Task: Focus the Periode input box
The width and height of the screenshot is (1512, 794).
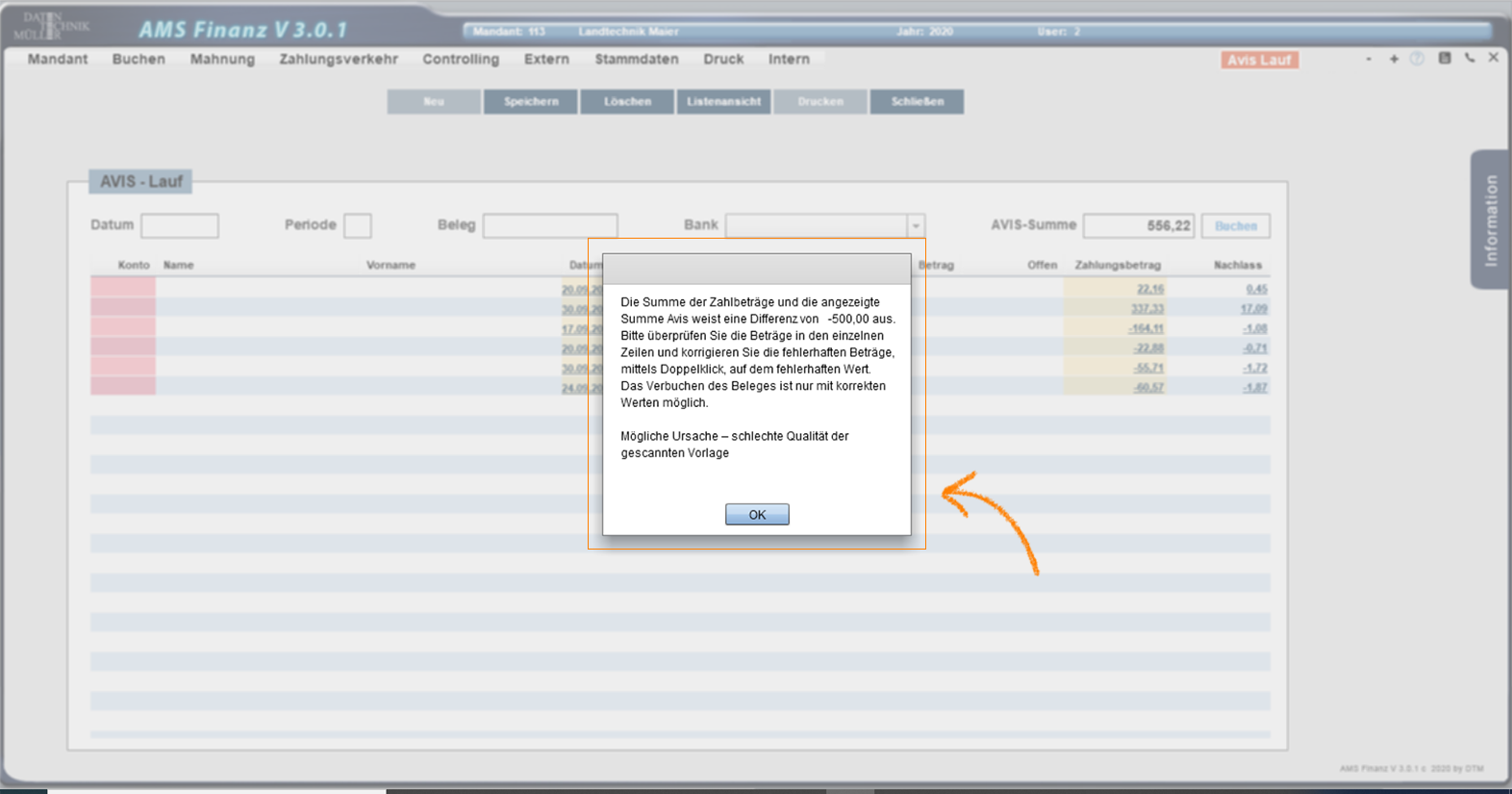Action: click(358, 226)
